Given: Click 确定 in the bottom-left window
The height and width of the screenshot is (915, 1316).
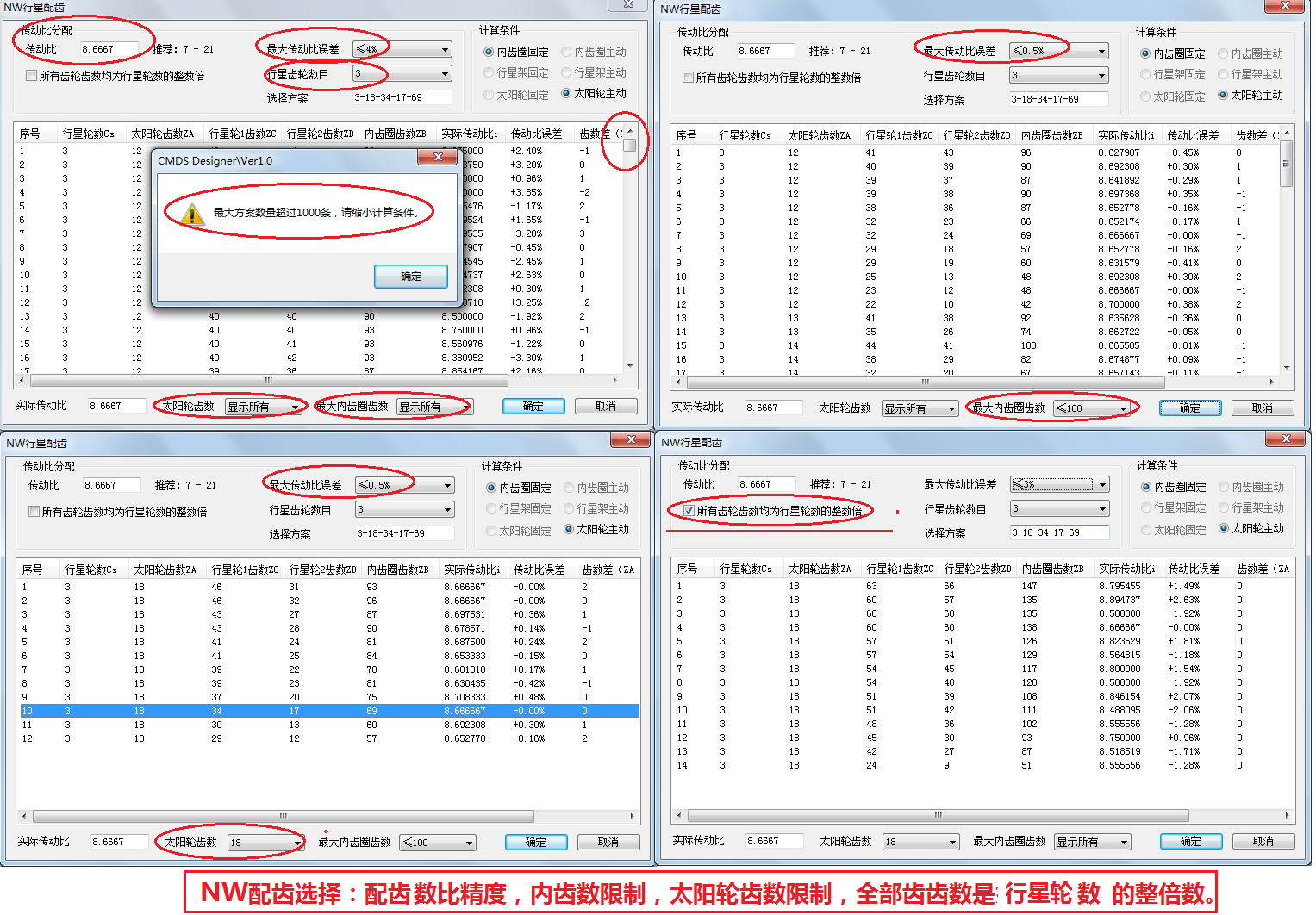Looking at the screenshot, I should [x=536, y=843].
